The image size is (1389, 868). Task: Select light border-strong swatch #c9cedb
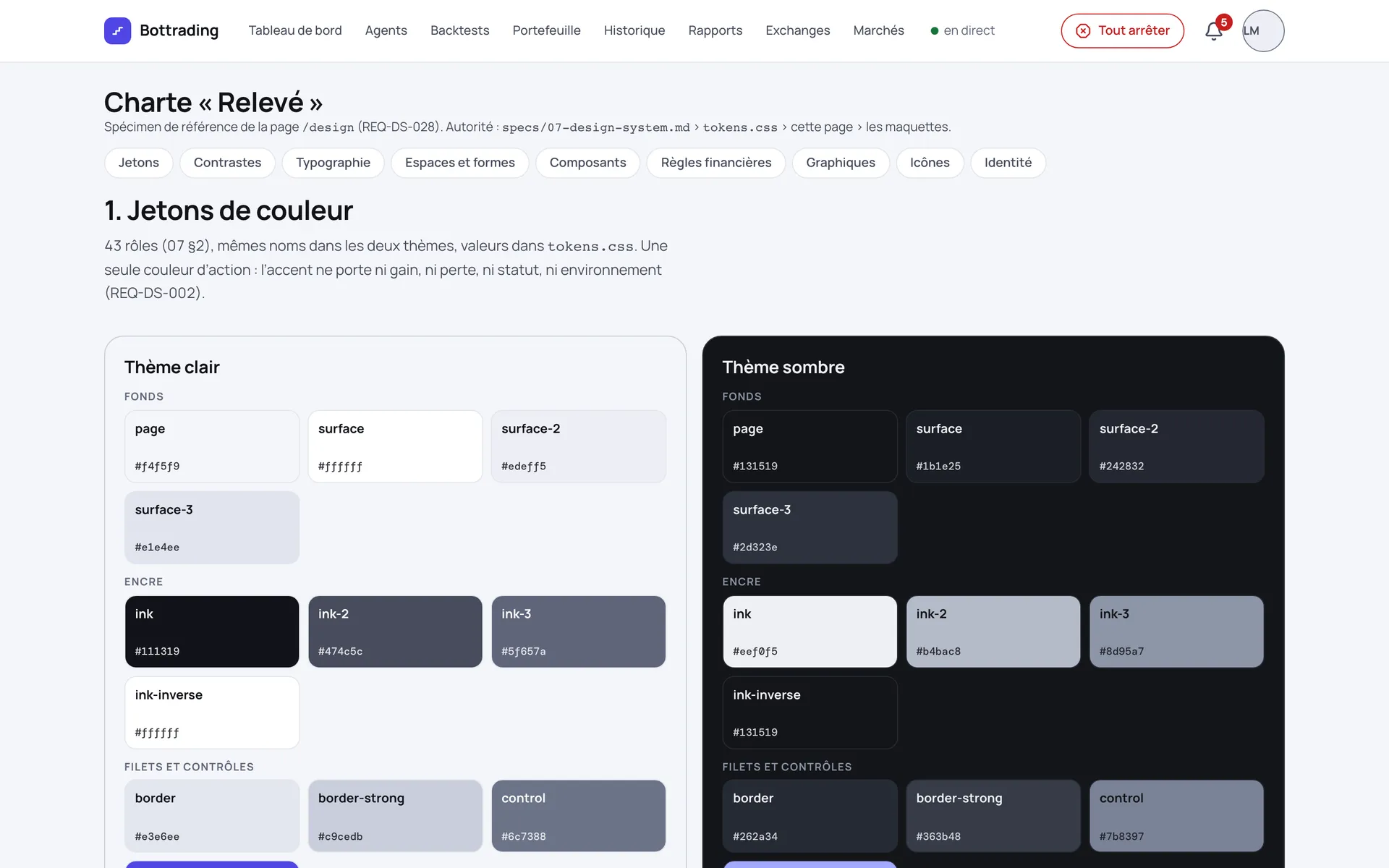coord(395,816)
